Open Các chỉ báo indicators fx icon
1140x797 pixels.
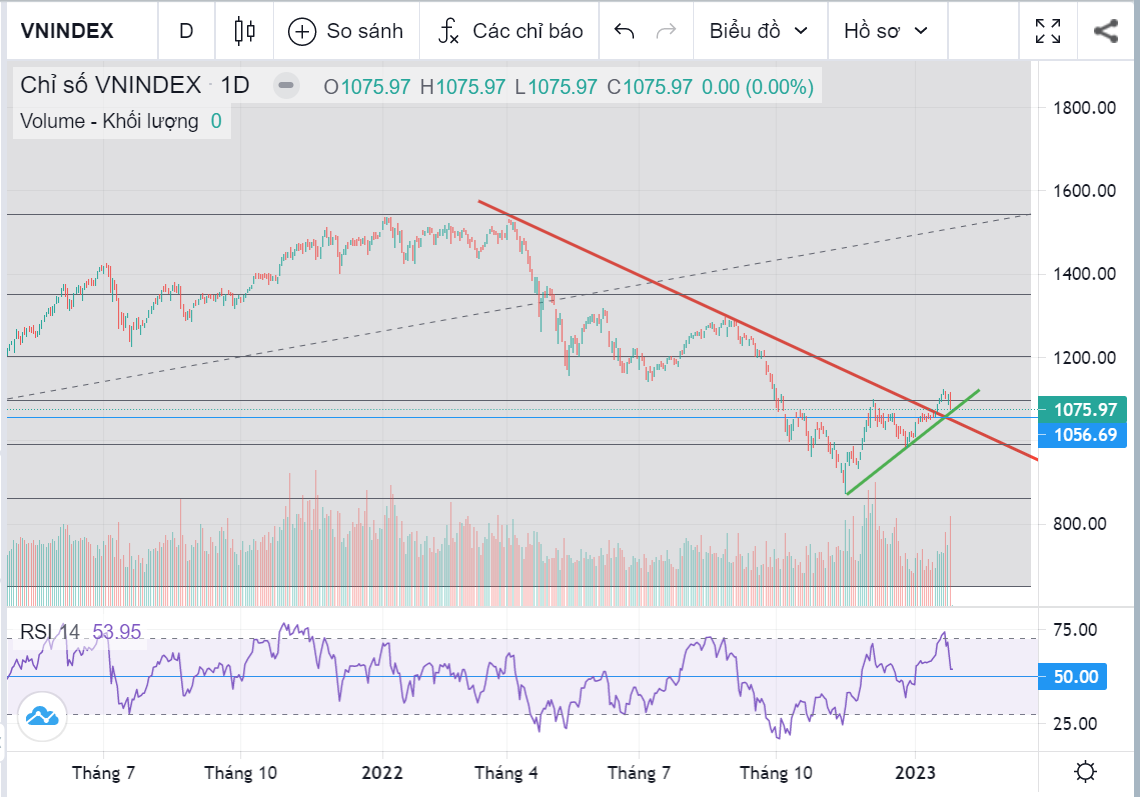[x=449, y=31]
